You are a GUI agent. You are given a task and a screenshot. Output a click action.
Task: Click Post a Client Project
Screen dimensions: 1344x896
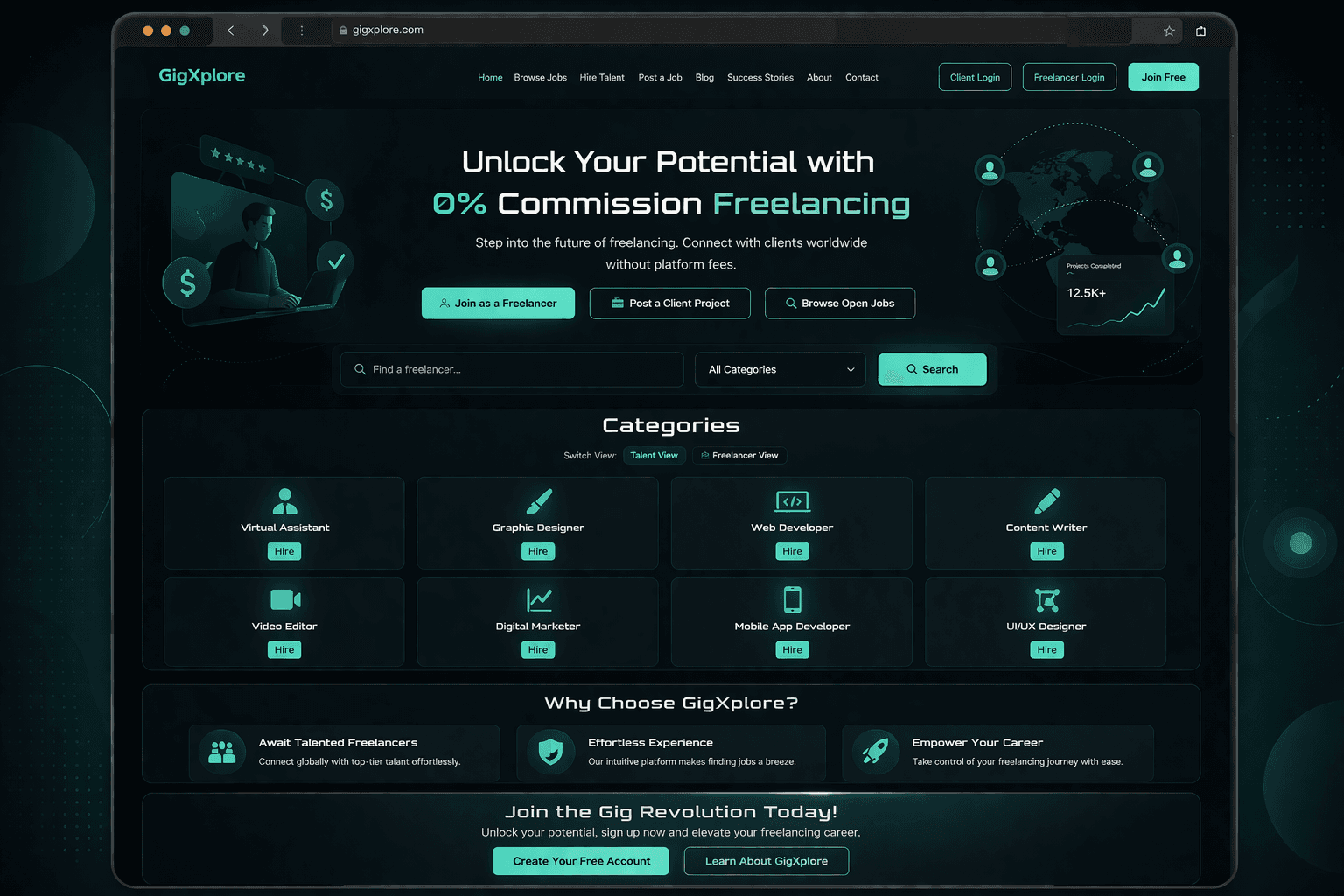(670, 304)
